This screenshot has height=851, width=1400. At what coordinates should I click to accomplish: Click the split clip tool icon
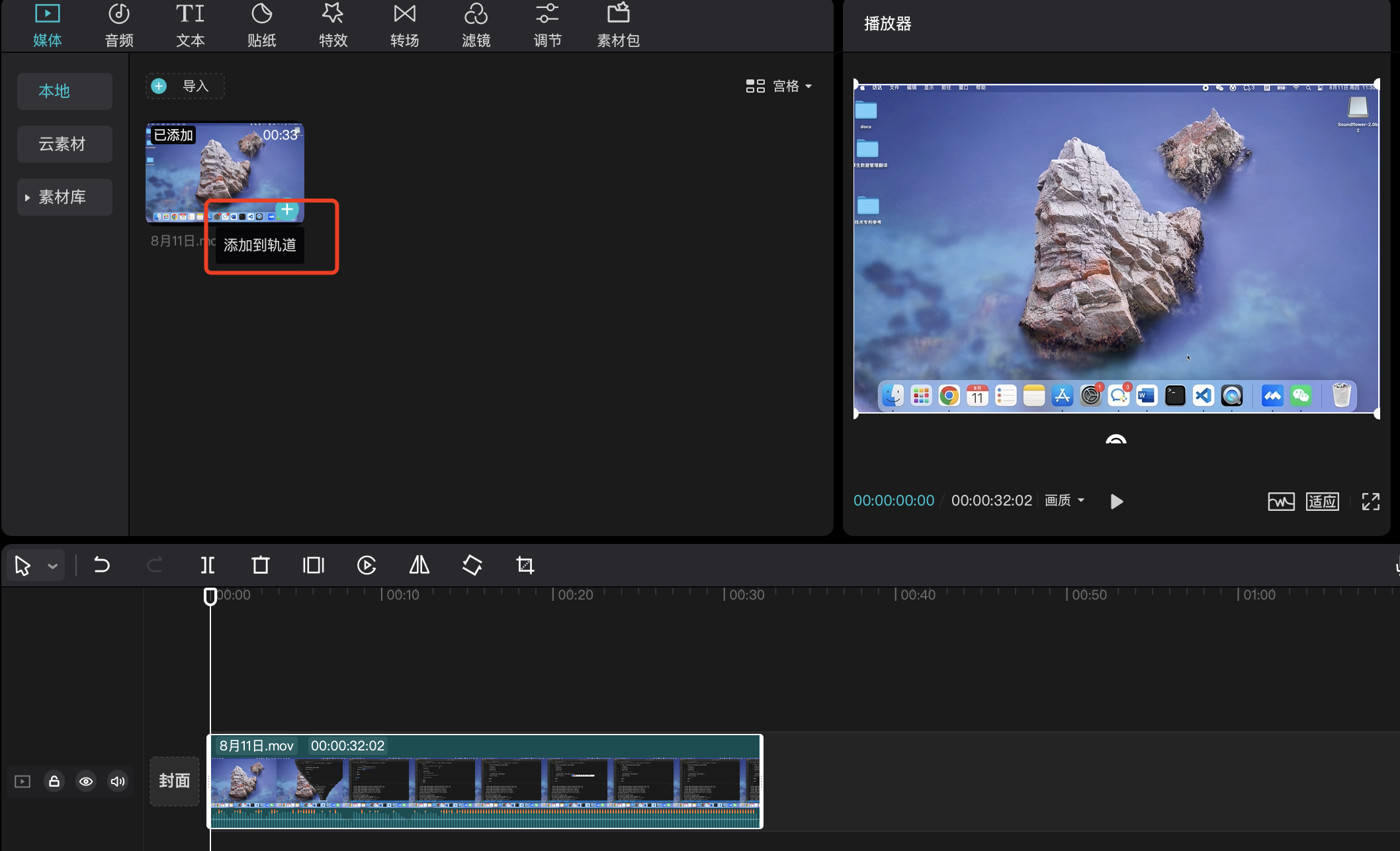coord(208,565)
